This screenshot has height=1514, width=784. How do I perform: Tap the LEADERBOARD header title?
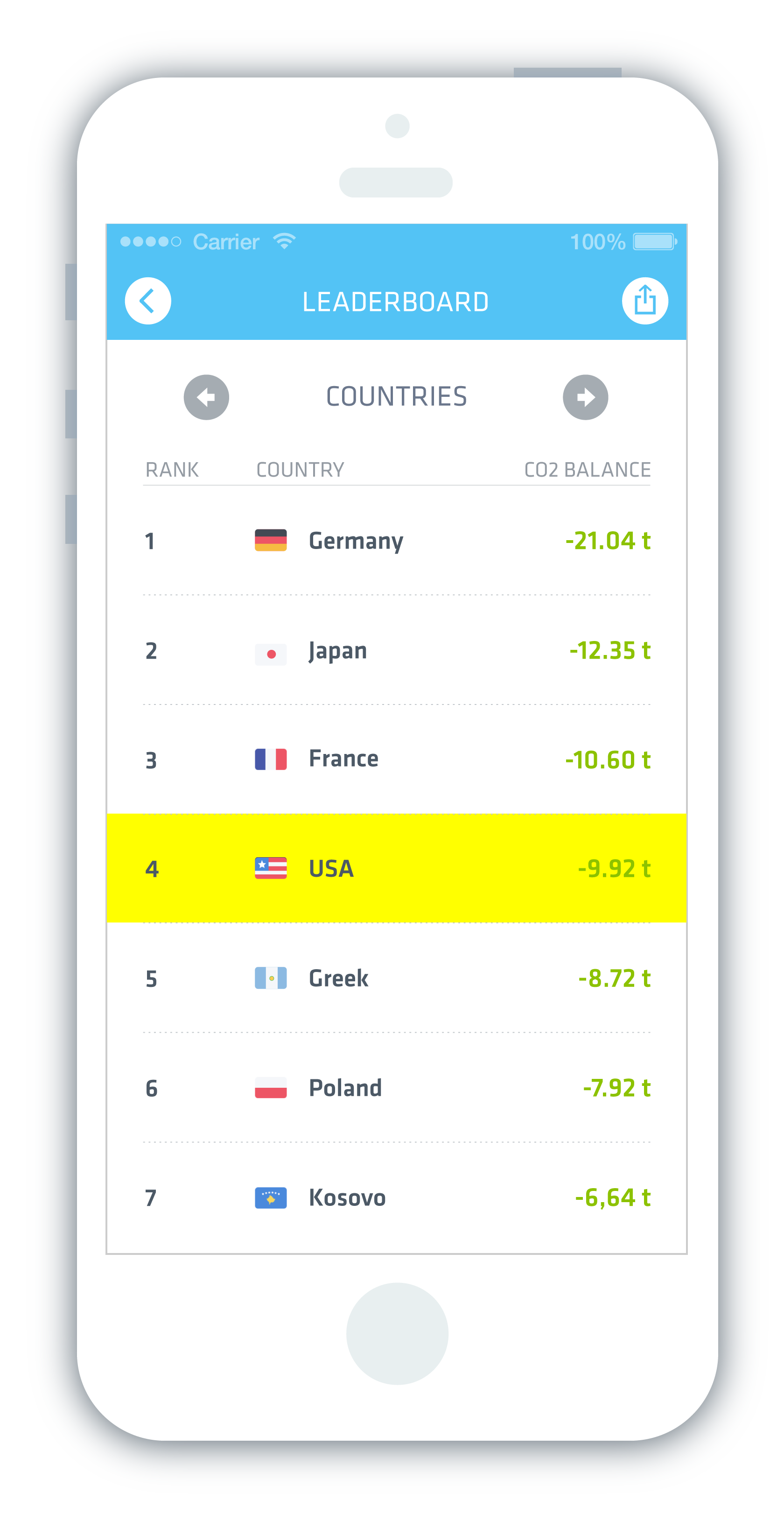point(395,302)
